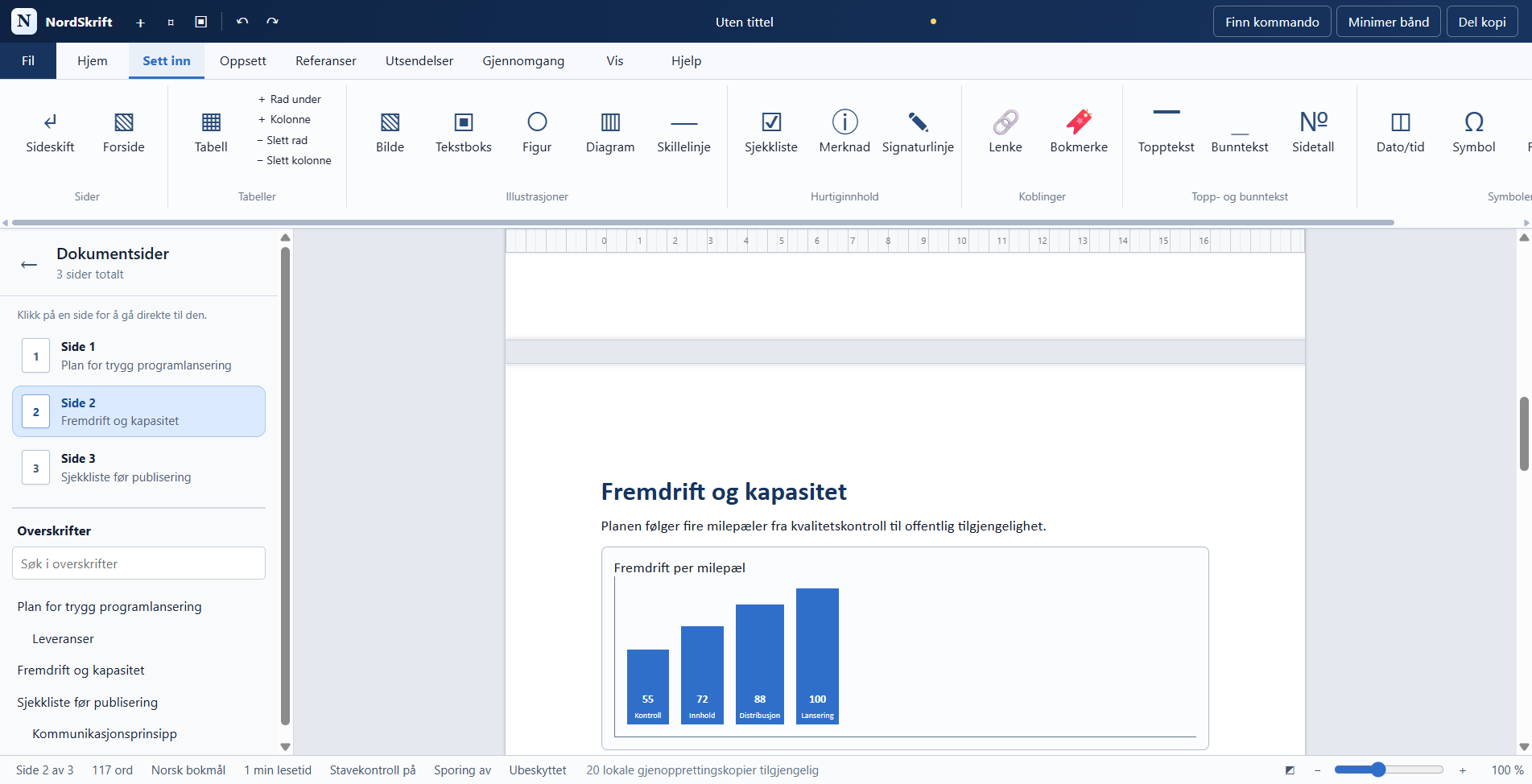Insert a Sjekkliste checklist
This screenshot has width=1532, height=784.
click(771, 131)
